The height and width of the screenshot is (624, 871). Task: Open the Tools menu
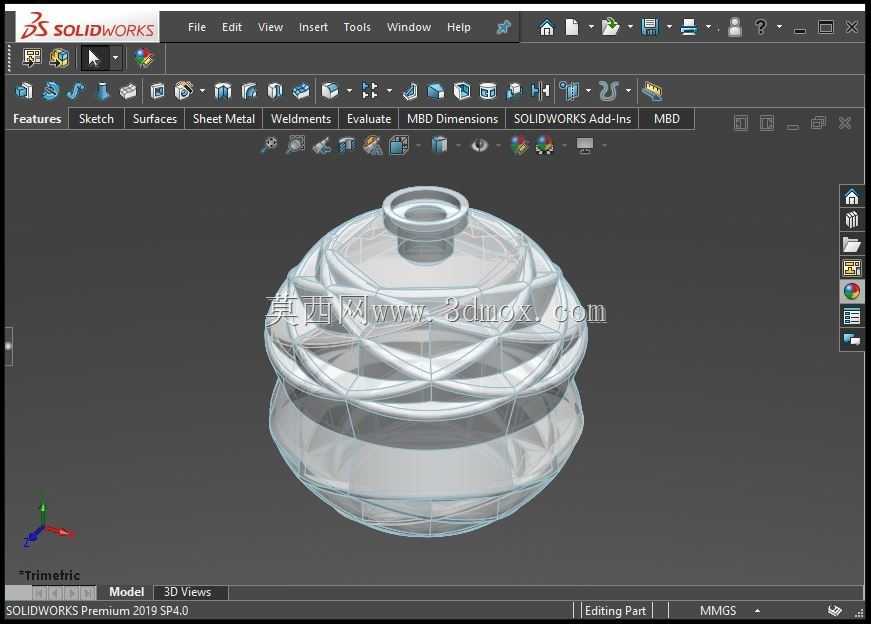point(357,27)
